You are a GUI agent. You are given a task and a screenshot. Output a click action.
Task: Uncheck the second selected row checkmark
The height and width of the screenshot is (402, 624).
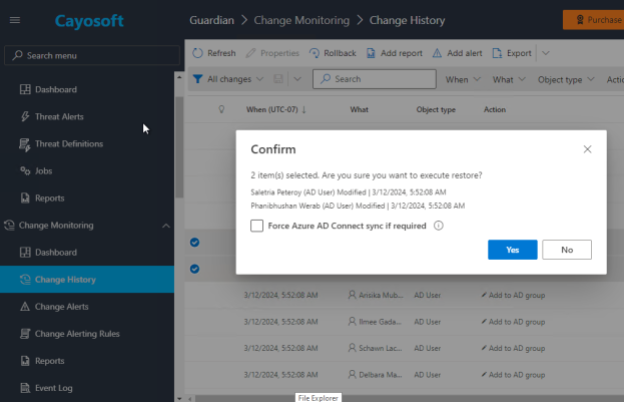195,269
